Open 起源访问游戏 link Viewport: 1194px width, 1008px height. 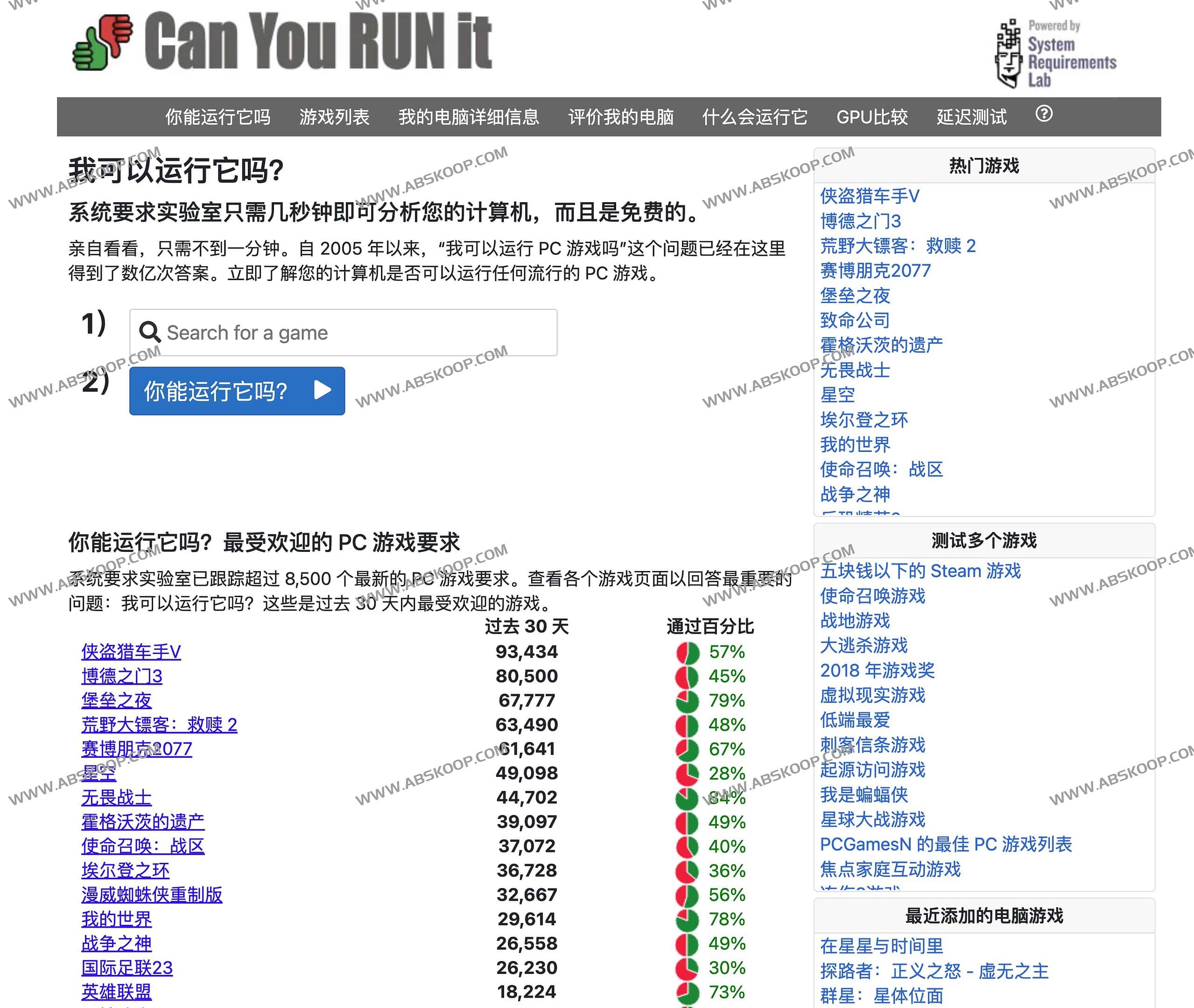tap(872, 769)
